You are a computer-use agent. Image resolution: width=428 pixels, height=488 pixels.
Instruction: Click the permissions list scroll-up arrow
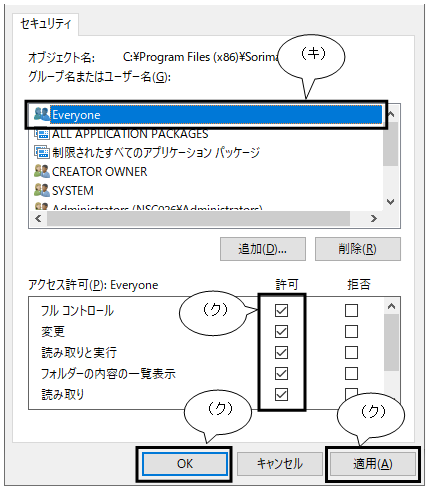[391, 306]
